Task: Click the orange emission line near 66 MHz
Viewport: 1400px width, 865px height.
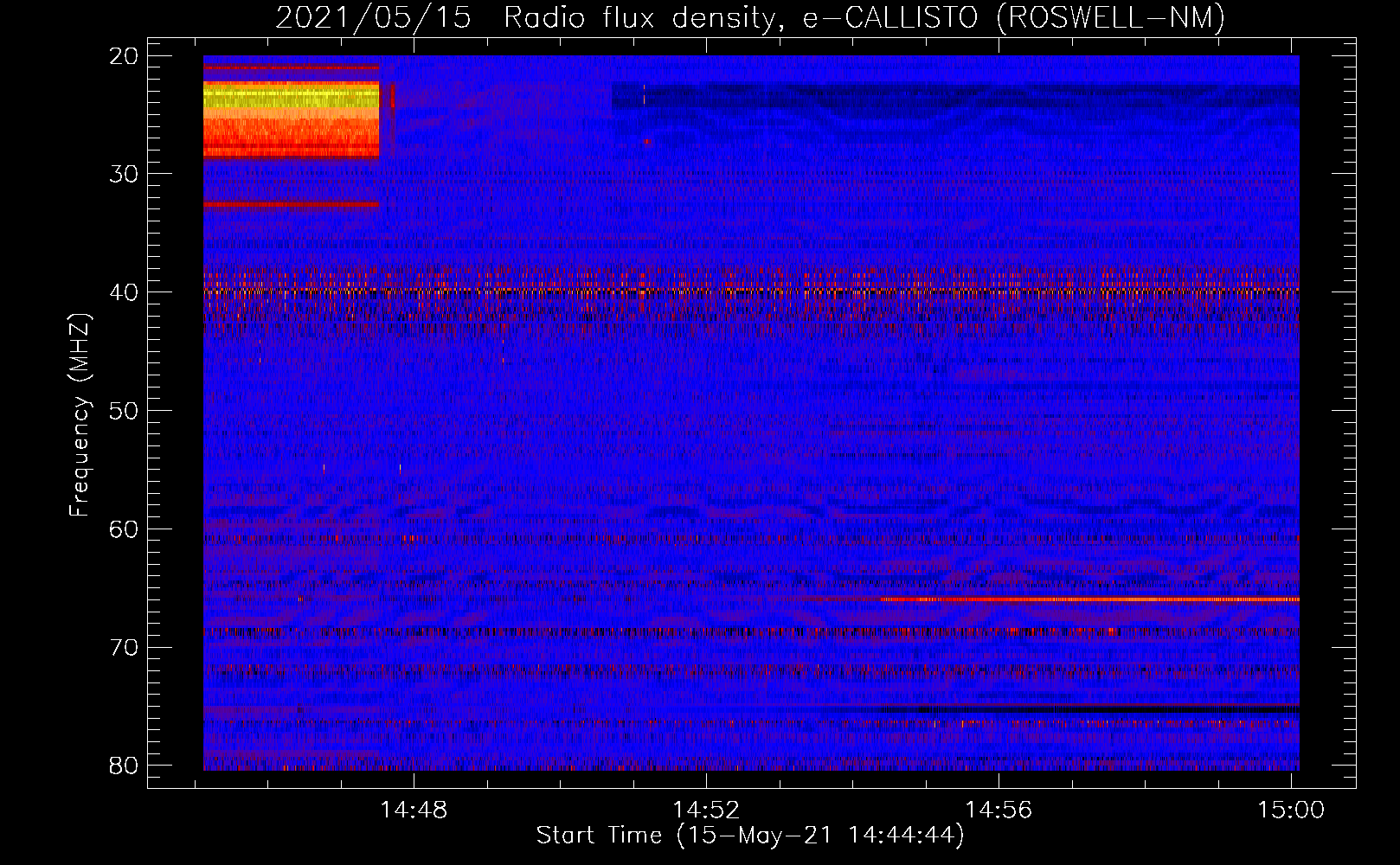Action: pyautogui.click(x=1089, y=599)
